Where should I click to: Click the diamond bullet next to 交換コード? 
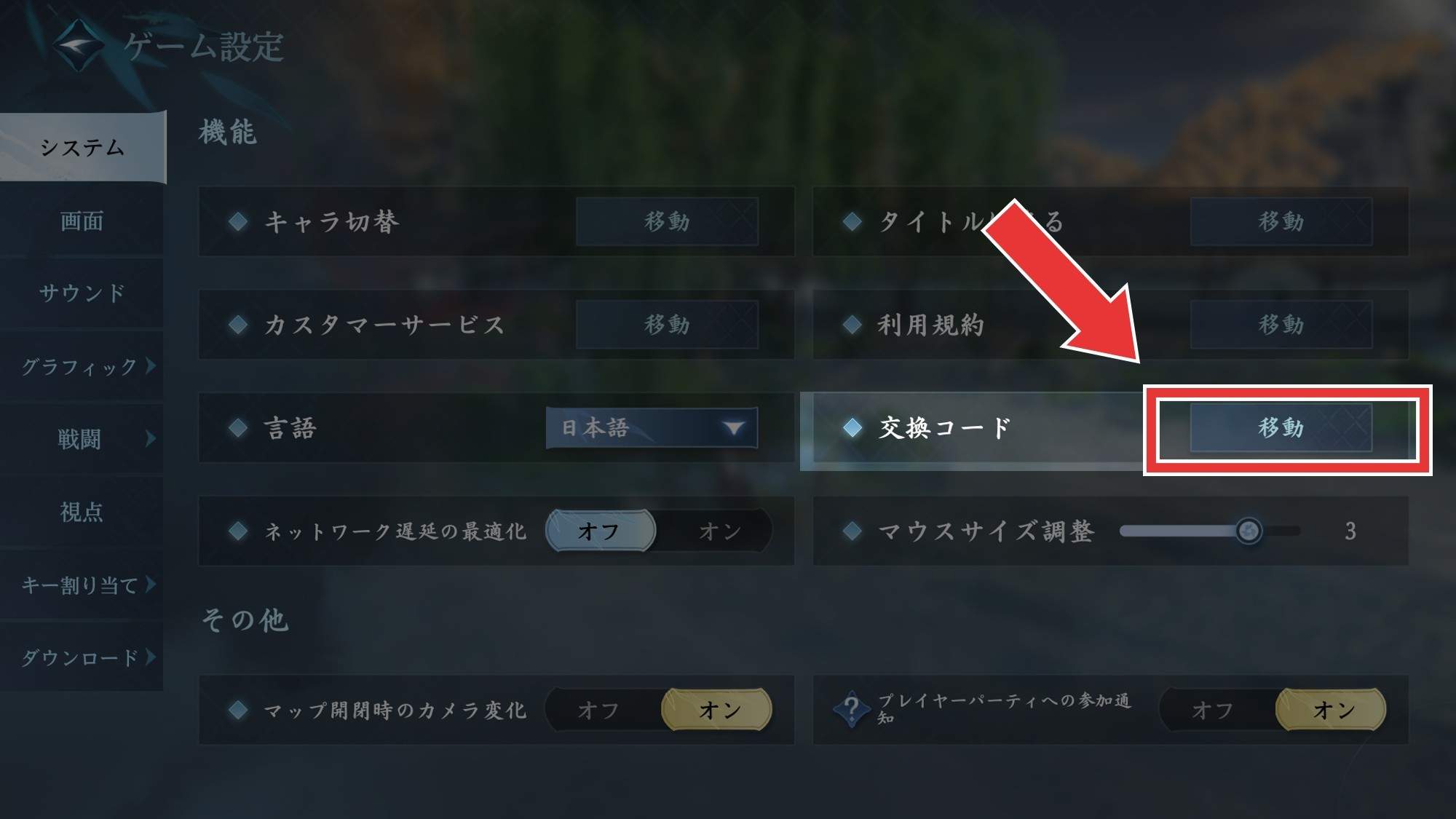click(x=852, y=428)
